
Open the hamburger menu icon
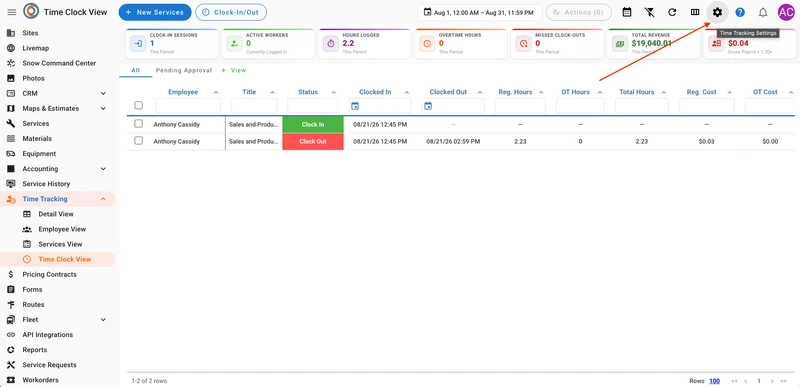[x=11, y=12]
